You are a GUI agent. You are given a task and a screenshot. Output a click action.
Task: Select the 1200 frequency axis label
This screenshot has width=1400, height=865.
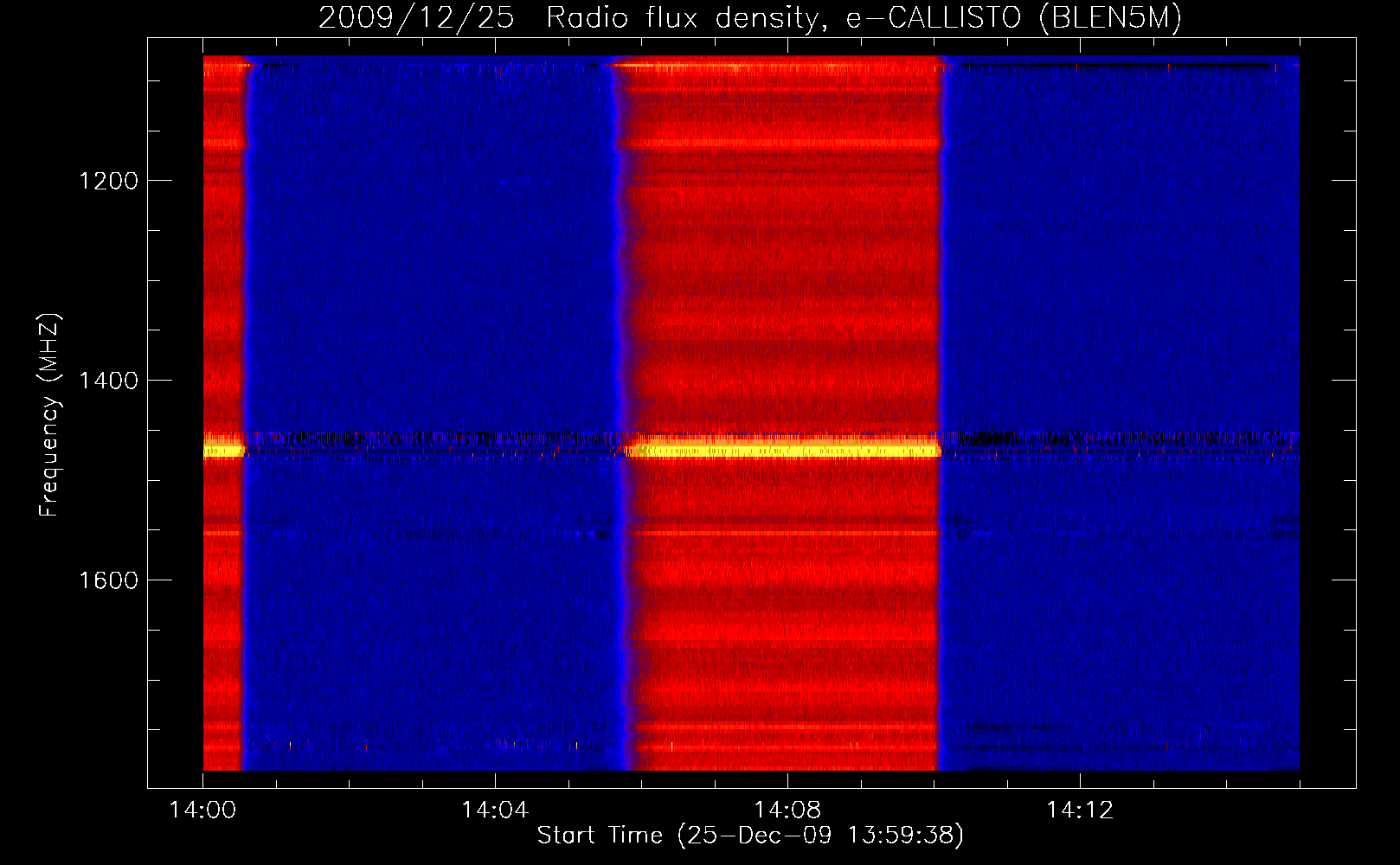click(x=108, y=181)
